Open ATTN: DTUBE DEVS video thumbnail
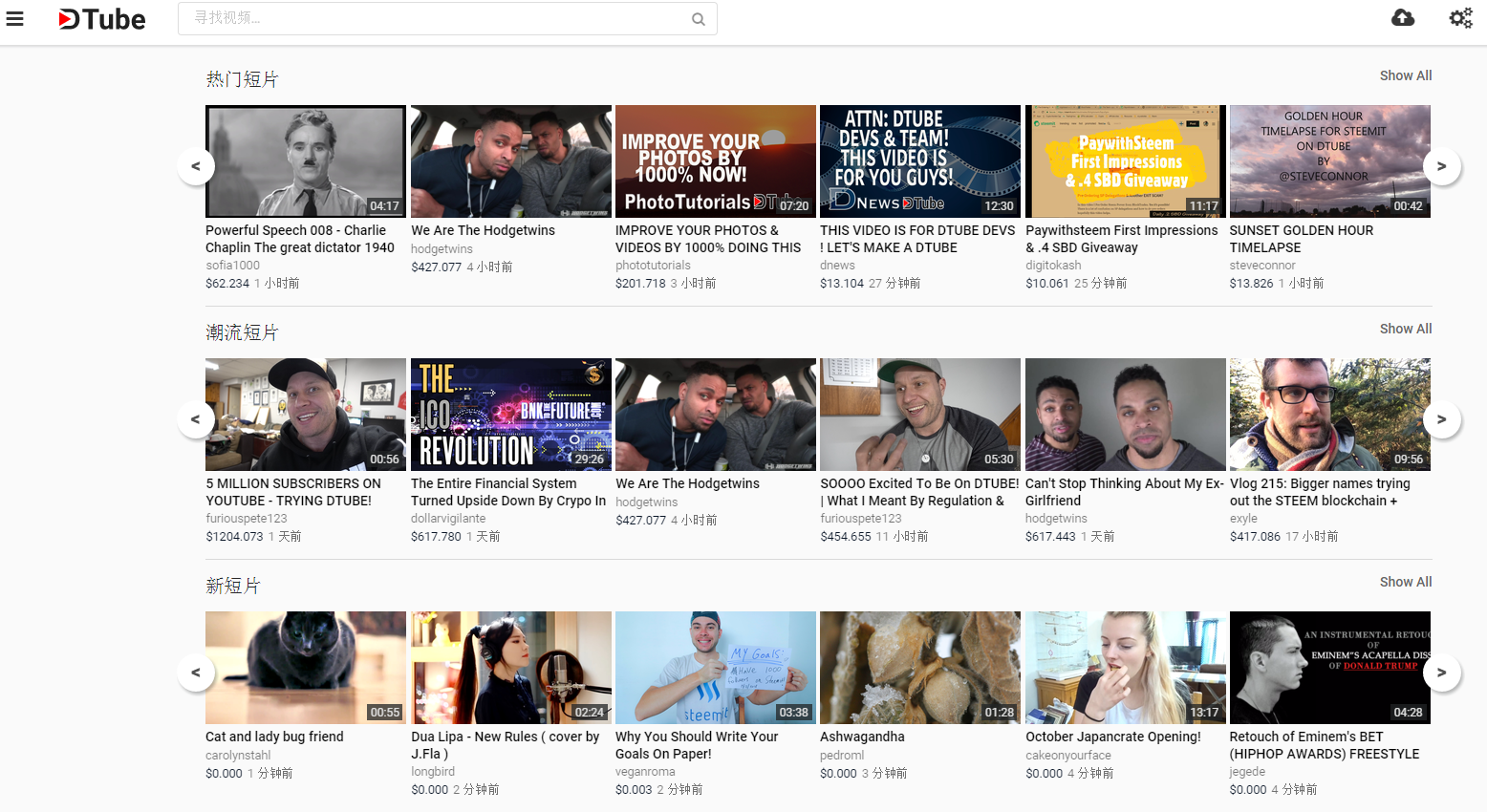The width and height of the screenshot is (1487, 812). [x=920, y=161]
